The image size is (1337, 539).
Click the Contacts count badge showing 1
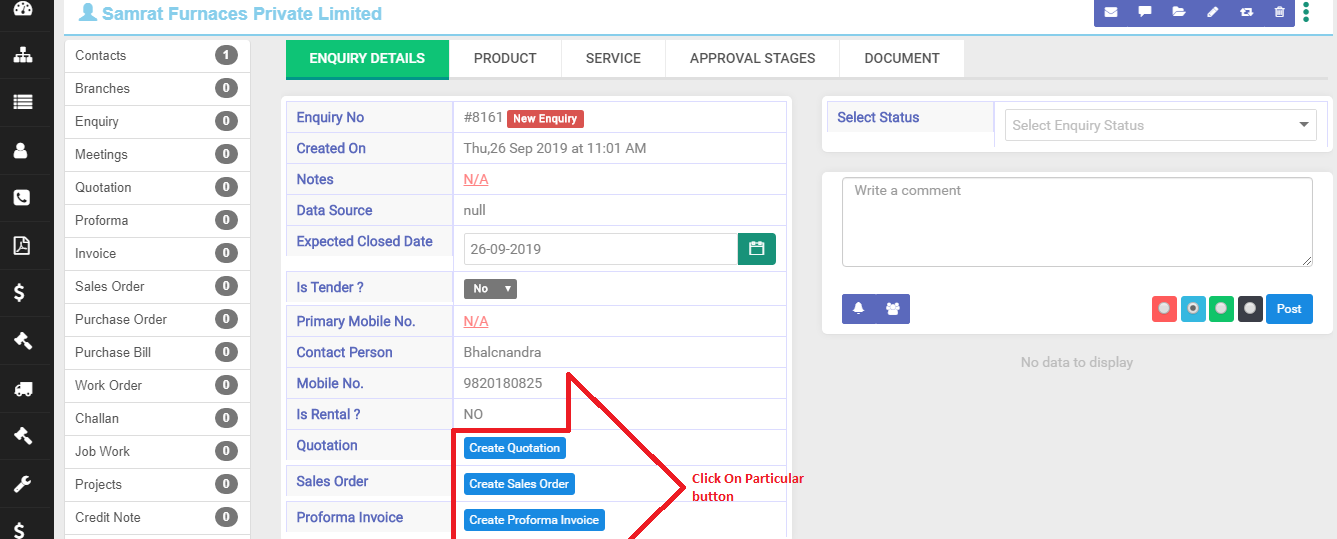click(x=226, y=56)
